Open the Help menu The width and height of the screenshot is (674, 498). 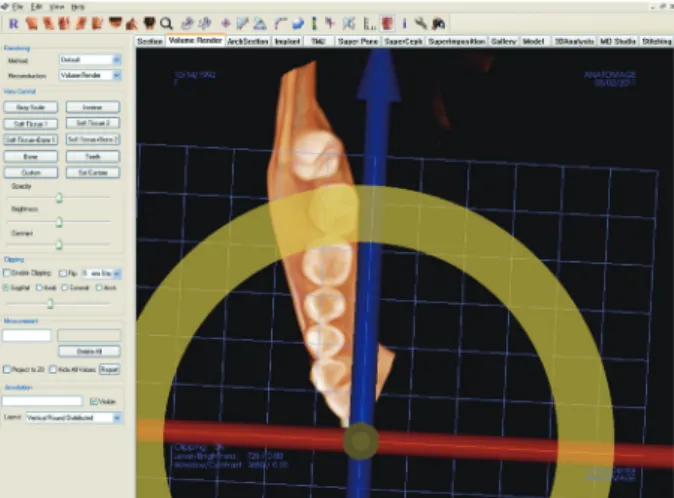click(78, 7)
